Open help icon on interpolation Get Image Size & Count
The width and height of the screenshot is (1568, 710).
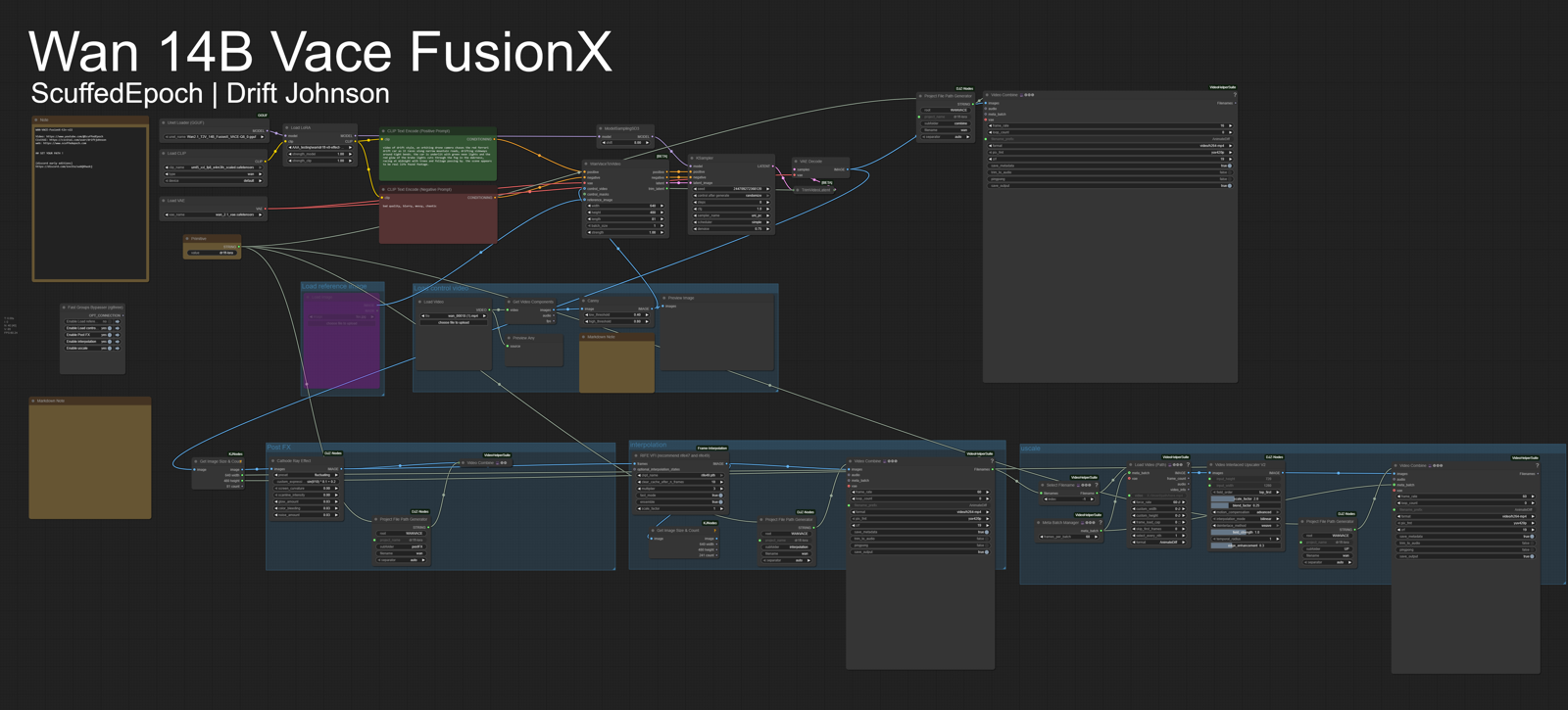tap(715, 530)
